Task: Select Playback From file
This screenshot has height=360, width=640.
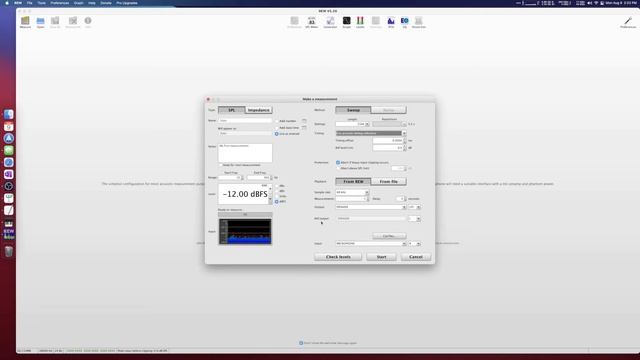Action: pyautogui.click(x=389, y=182)
